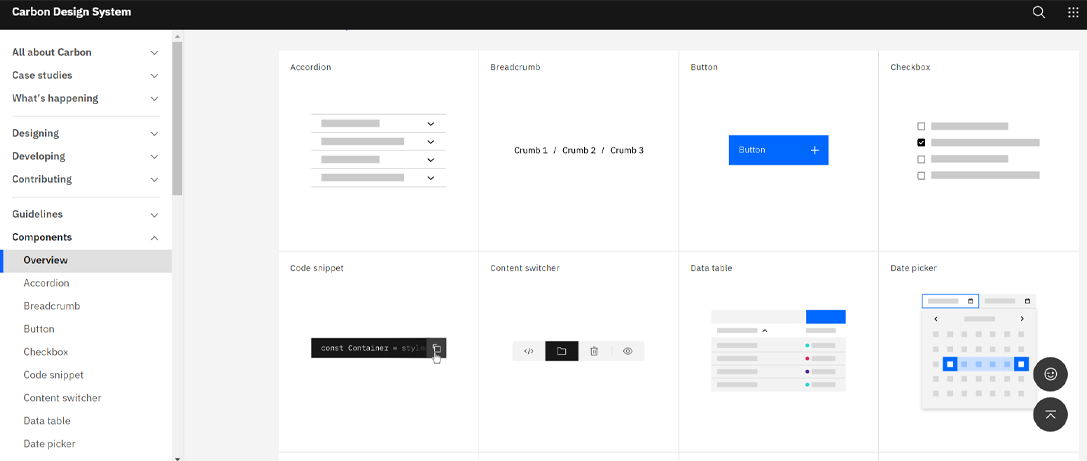Expand the Developing section
1087x461 pixels.
click(86, 156)
